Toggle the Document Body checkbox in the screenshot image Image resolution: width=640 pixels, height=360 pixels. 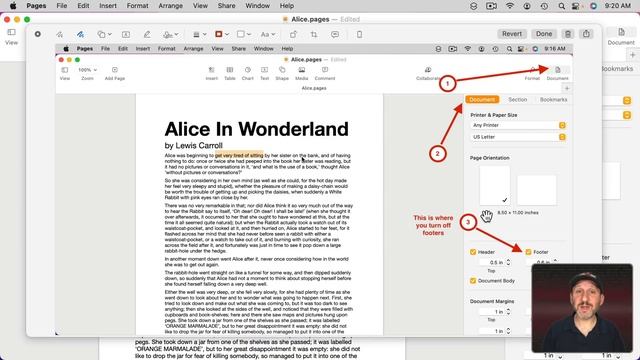(x=473, y=280)
